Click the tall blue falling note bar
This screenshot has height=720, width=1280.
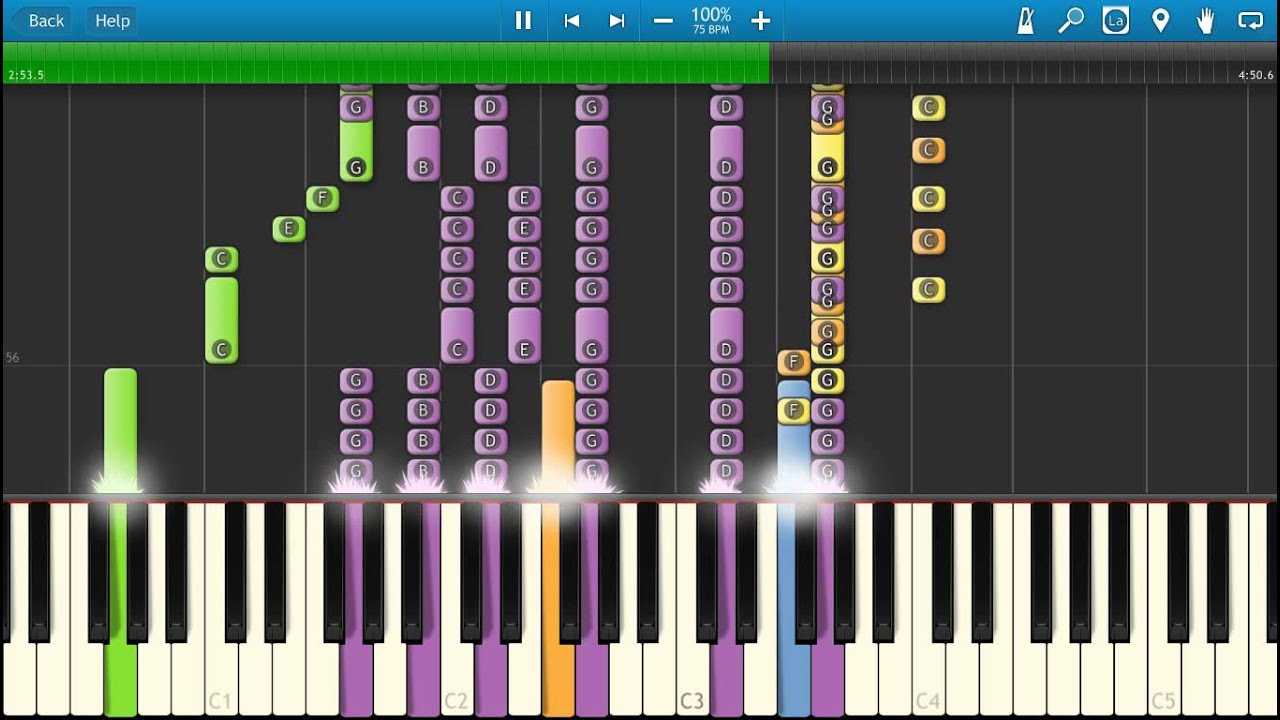pos(793,435)
